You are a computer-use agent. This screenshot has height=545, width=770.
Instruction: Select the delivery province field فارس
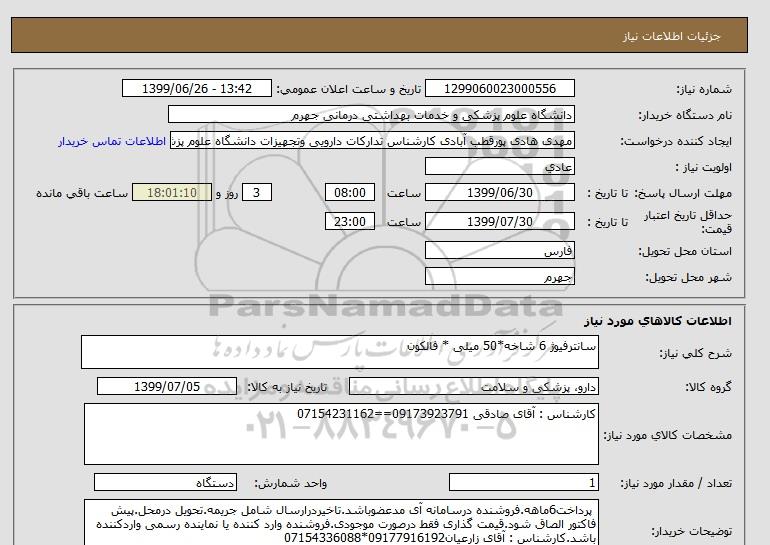[499, 250]
